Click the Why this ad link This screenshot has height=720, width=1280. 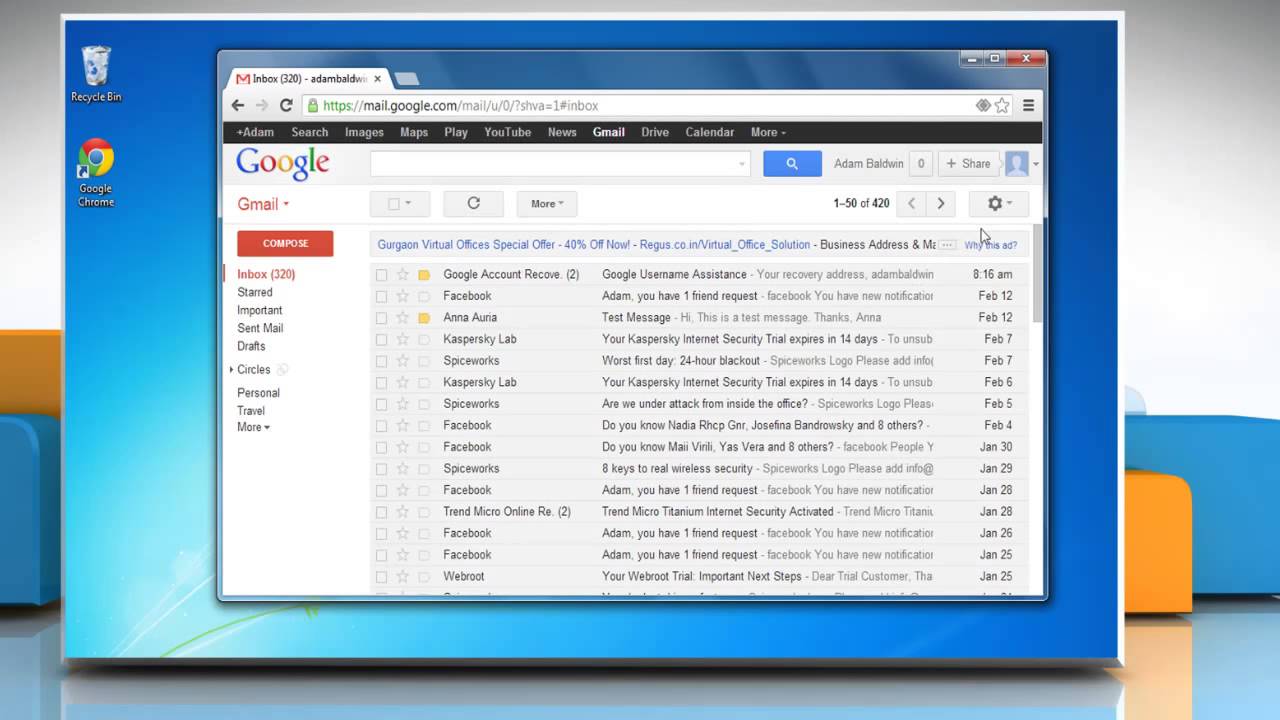(x=991, y=245)
